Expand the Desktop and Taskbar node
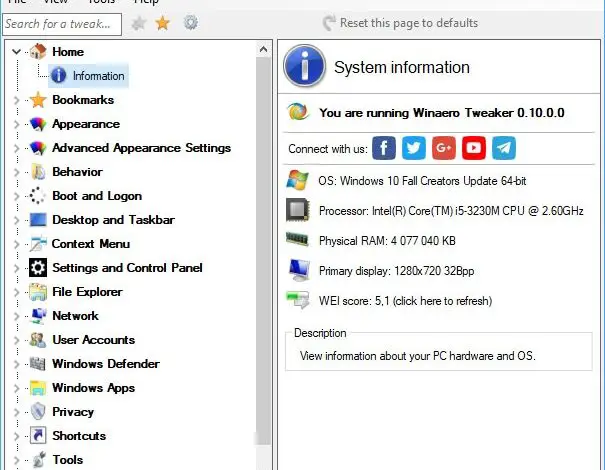The width and height of the screenshot is (605, 470). (x=16, y=220)
